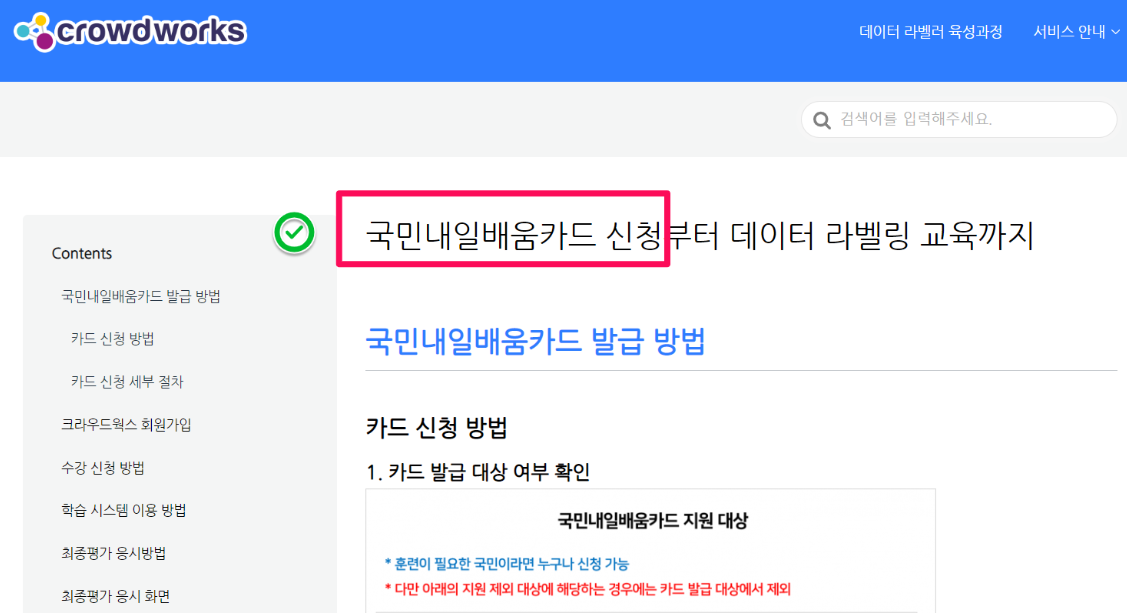Select 크라우드웍스 회원가입 in Contents
The width and height of the screenshot is (1127, 616).
[126, 425]
